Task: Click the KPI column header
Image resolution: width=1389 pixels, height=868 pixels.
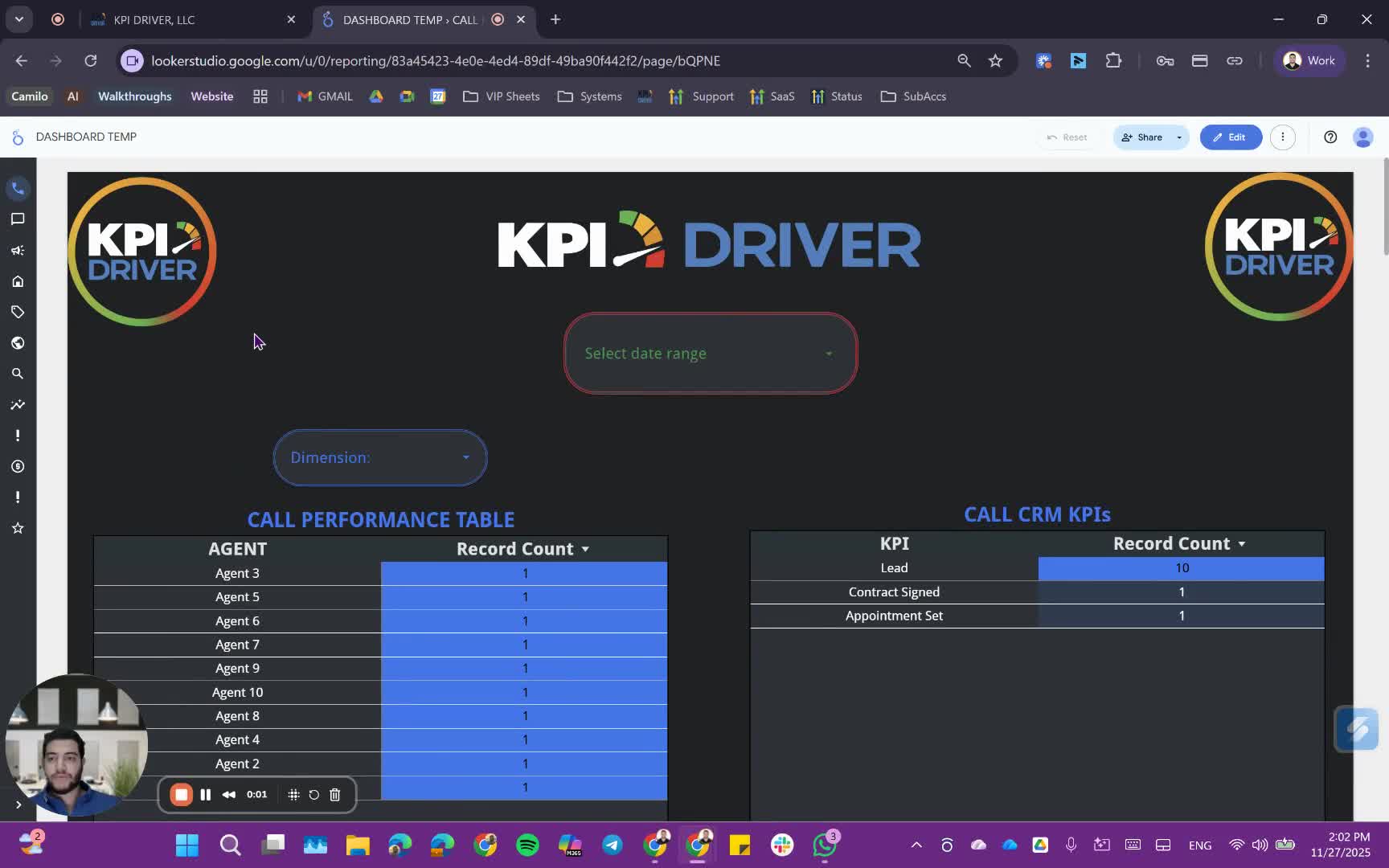Action: pos(894,544)
